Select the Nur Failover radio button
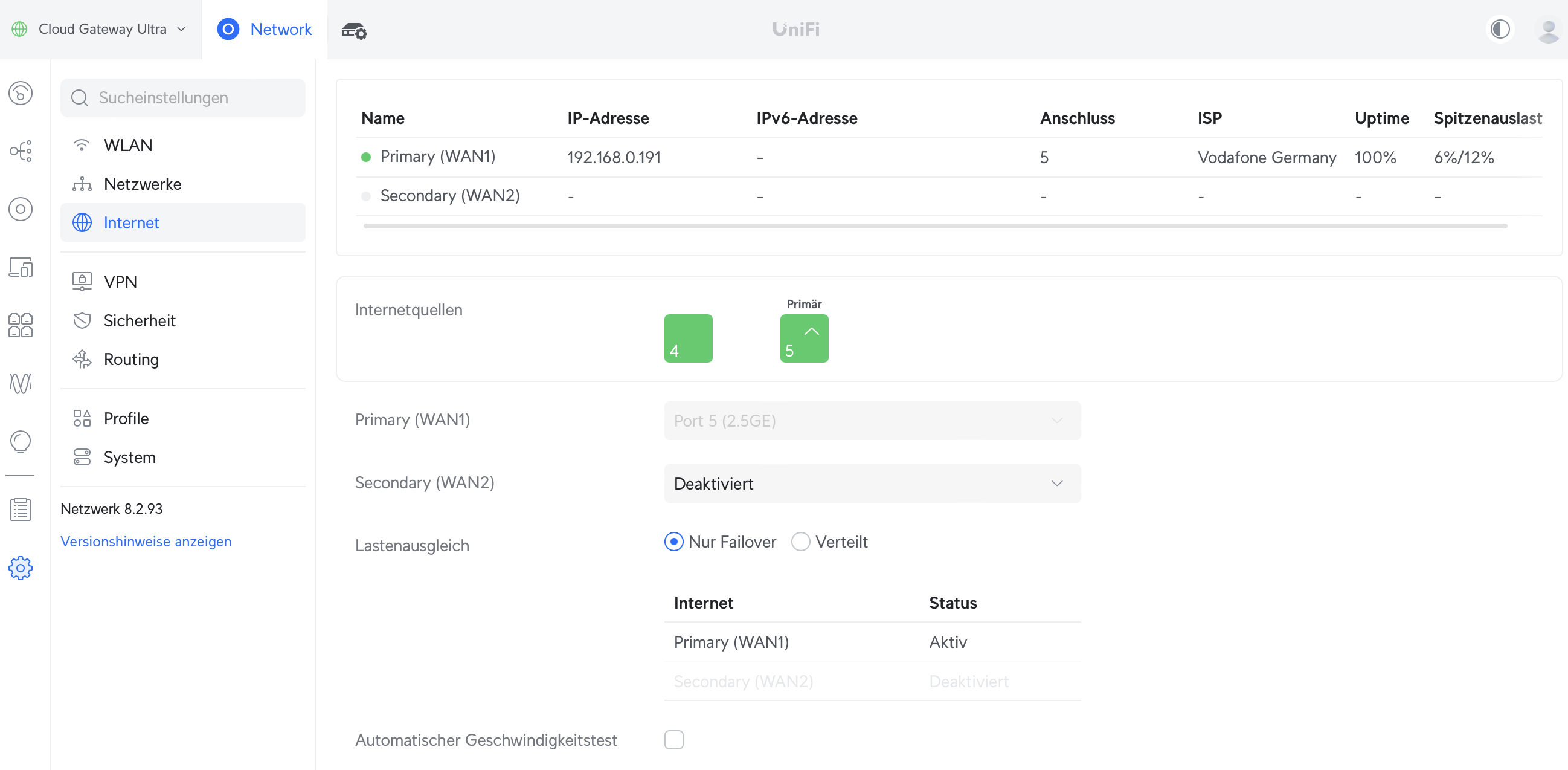 (x=674, y=542)
